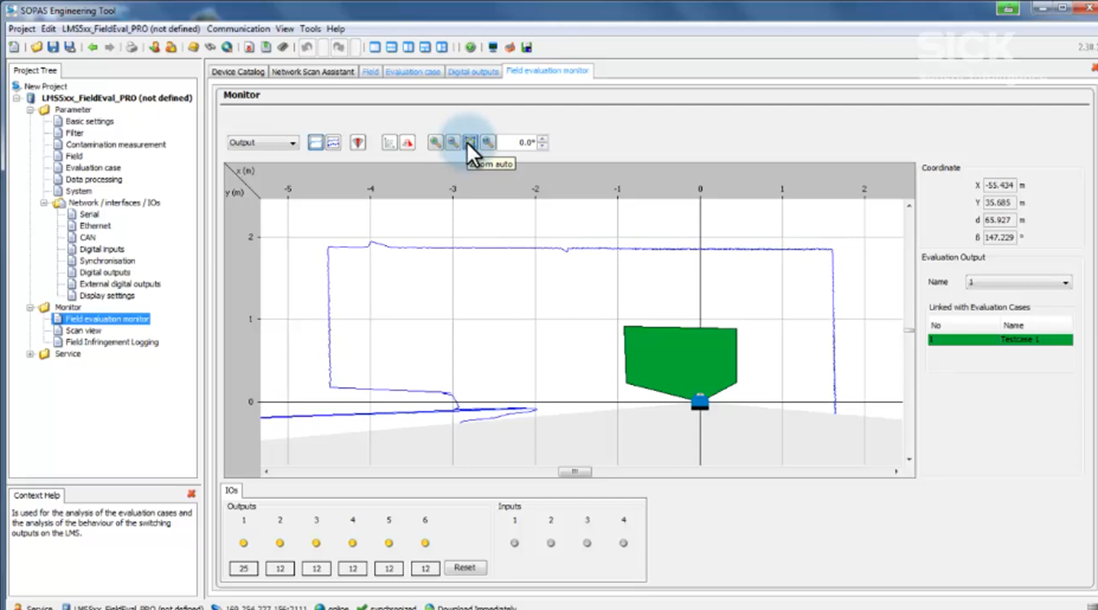1098x610 pixels.
Task: Toggle the Output 1 indicator lamp
Action: click(243, 543)
